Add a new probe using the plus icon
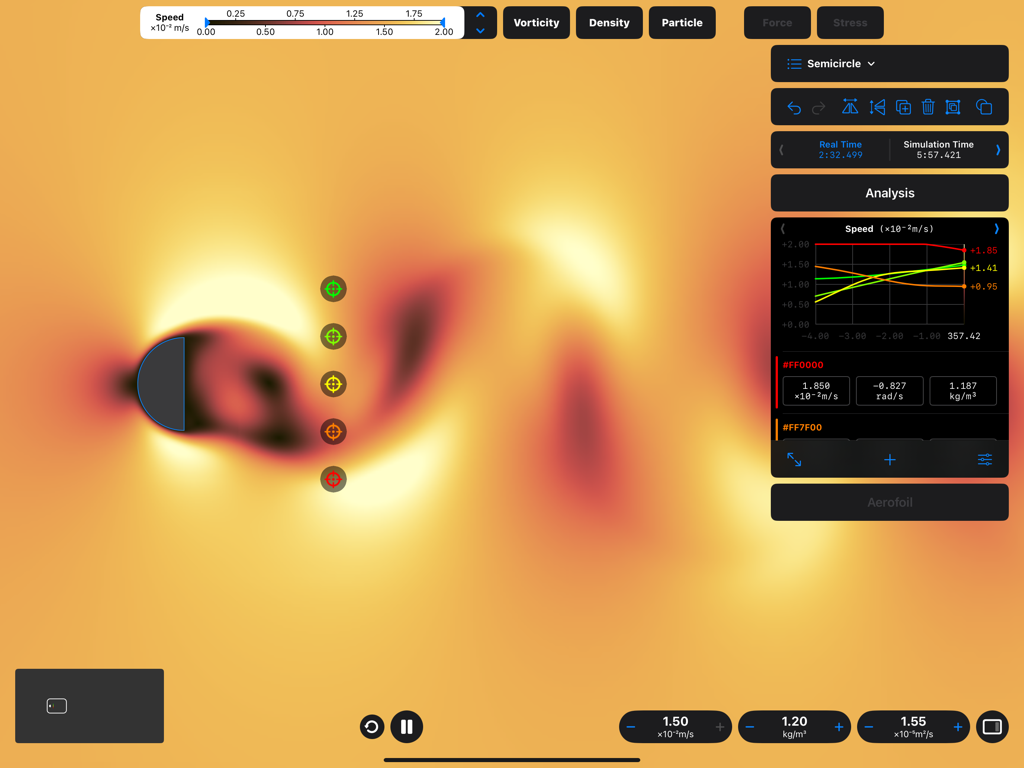The width and height of the screenshot is (1024, 768). click(x=889, y=459)
